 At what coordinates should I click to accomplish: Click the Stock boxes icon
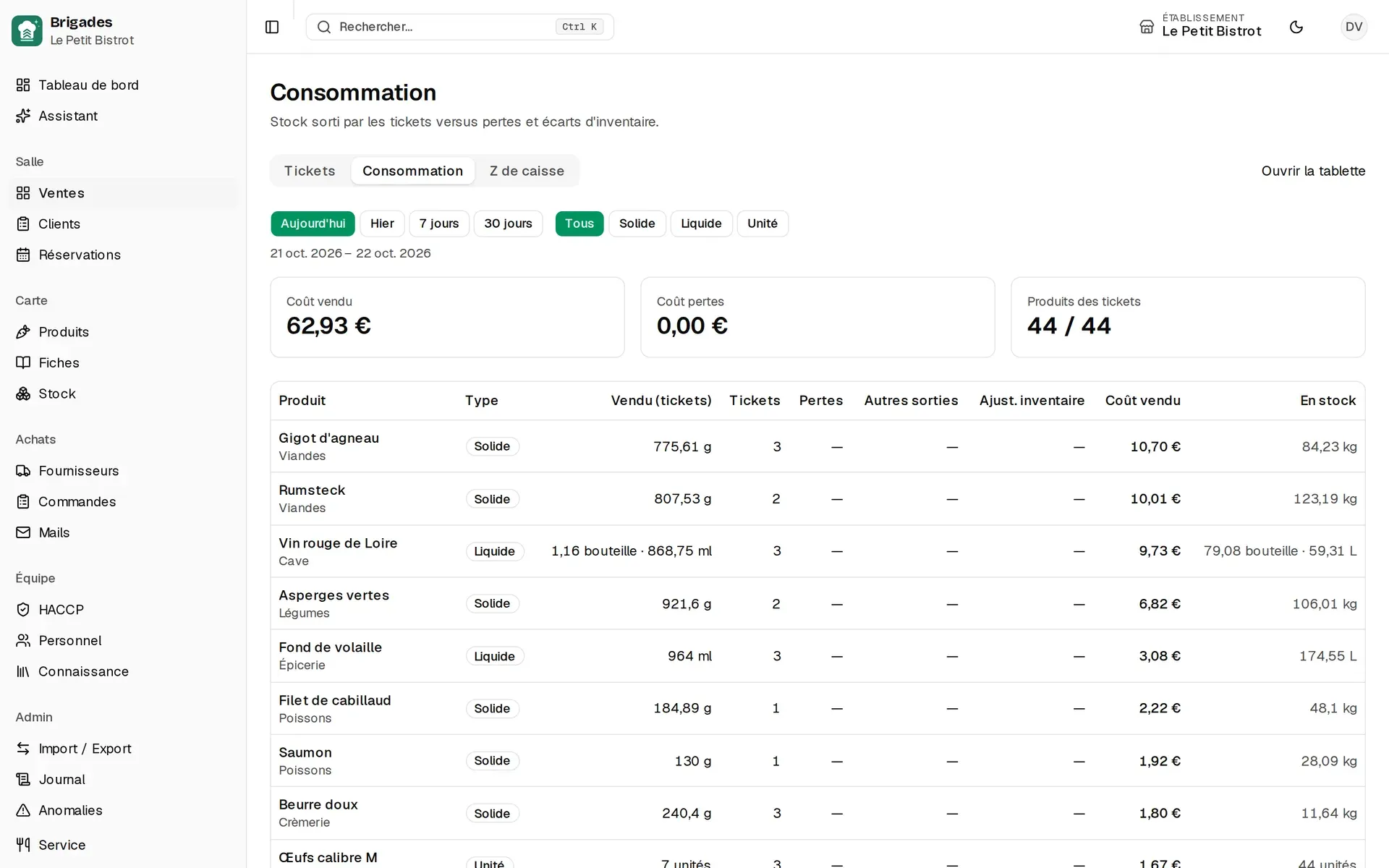click(23, 393)
